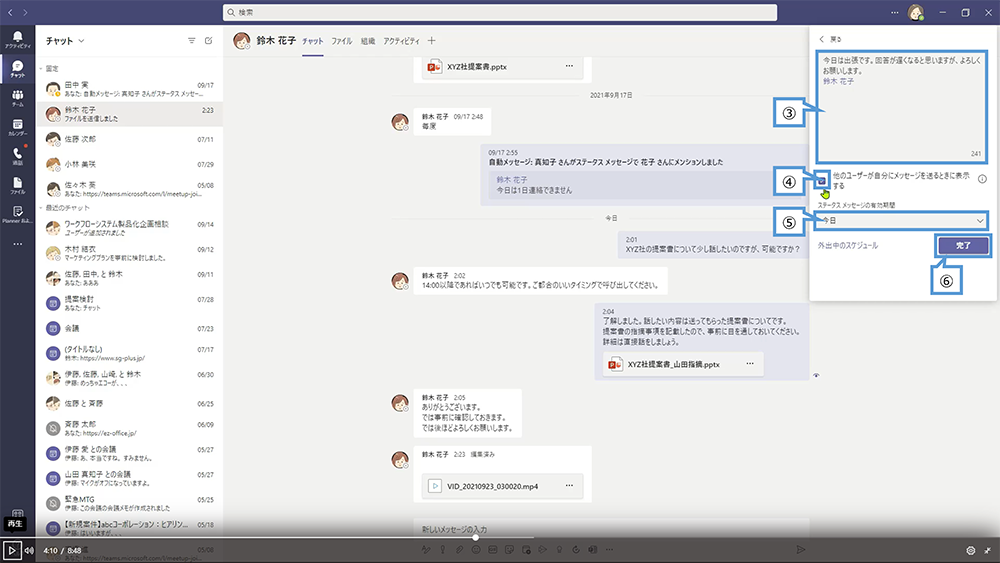This screenshot has width=1000, height=563.
Task: Go forward in Teams history arrow
Action: [x=25, y=12]
